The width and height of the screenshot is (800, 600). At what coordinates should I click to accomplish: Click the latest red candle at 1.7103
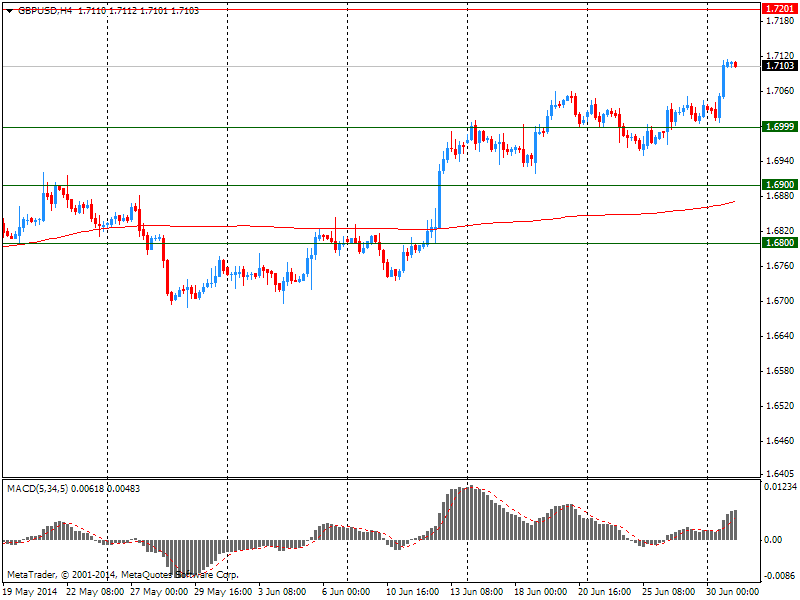pos(735,65)
